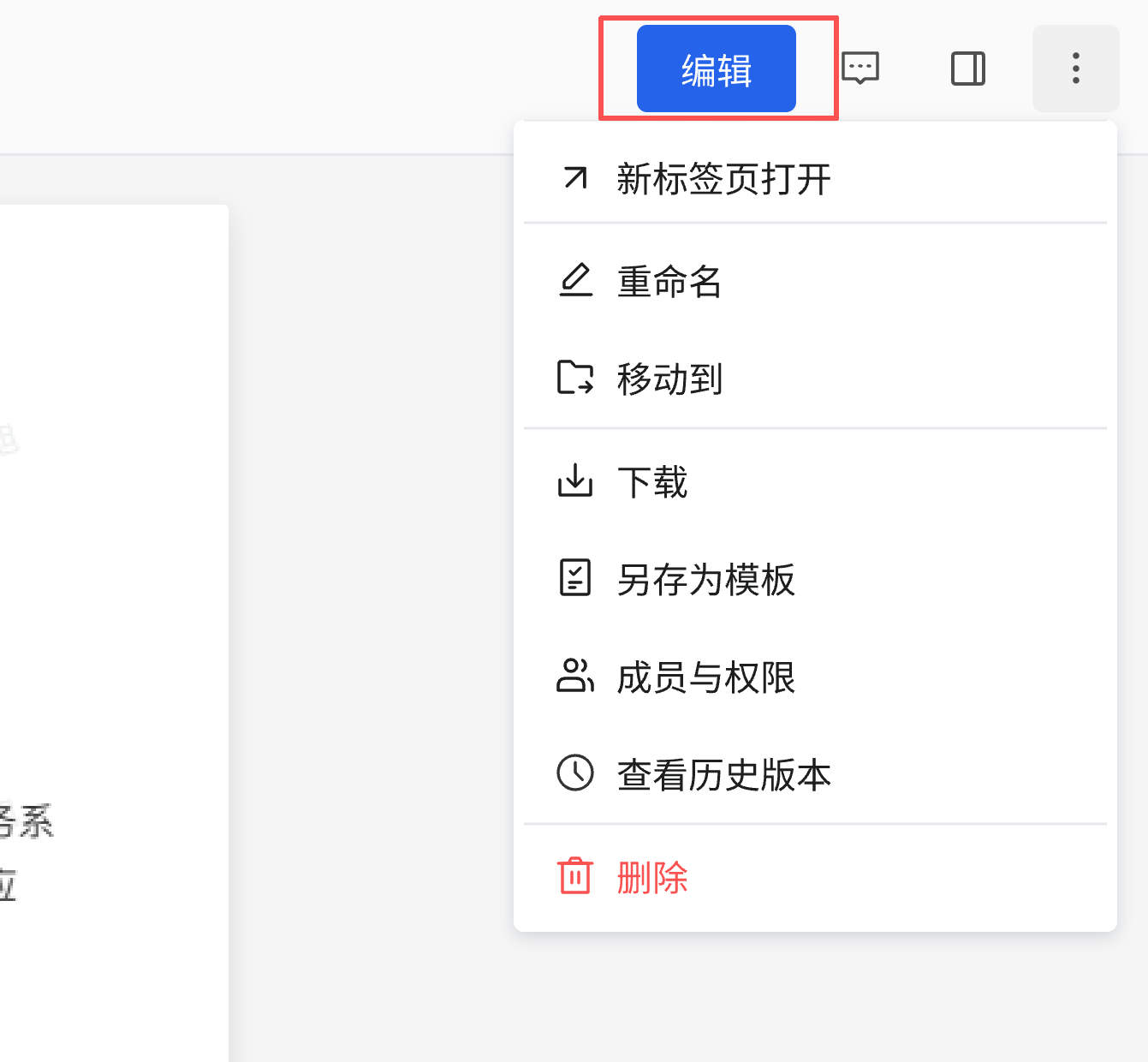Screen dimensions: 1148x1062
Task: Choose 重命名 in the dropdown menu
Action: tap(669, 281)
